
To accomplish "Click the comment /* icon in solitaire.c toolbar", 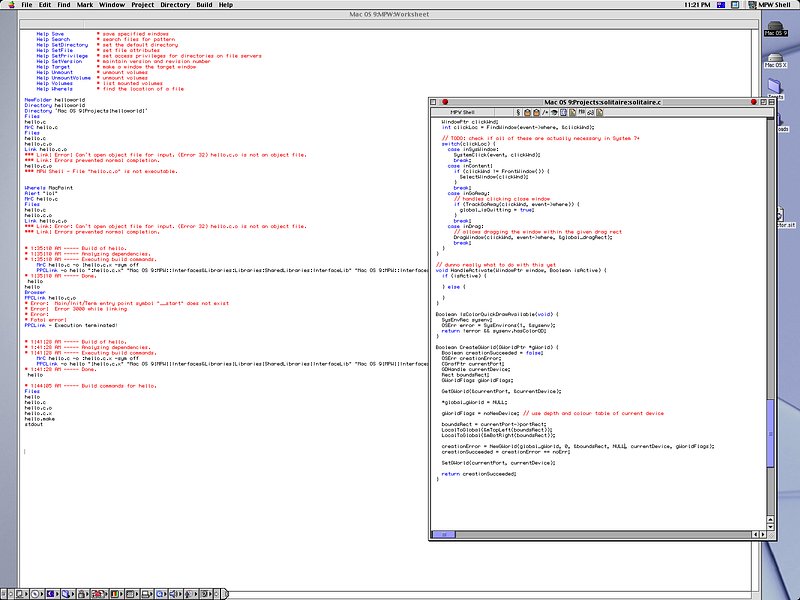I will [x=545, y=112].
